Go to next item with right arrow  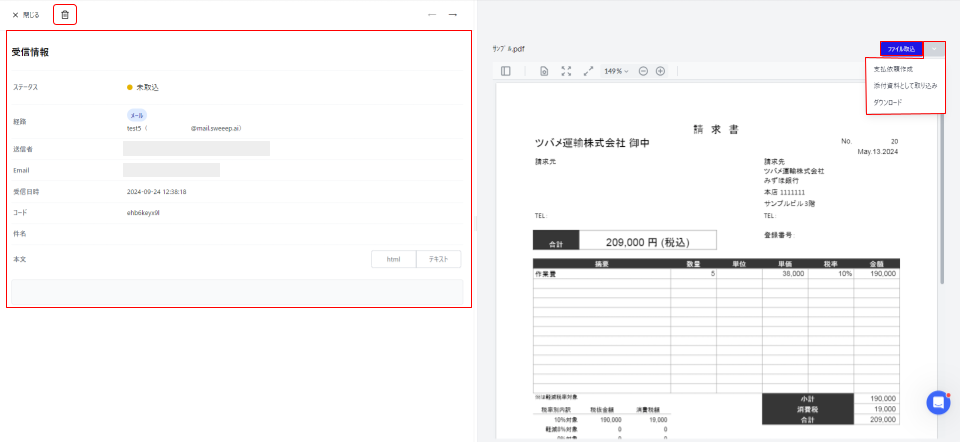(453, 15)
